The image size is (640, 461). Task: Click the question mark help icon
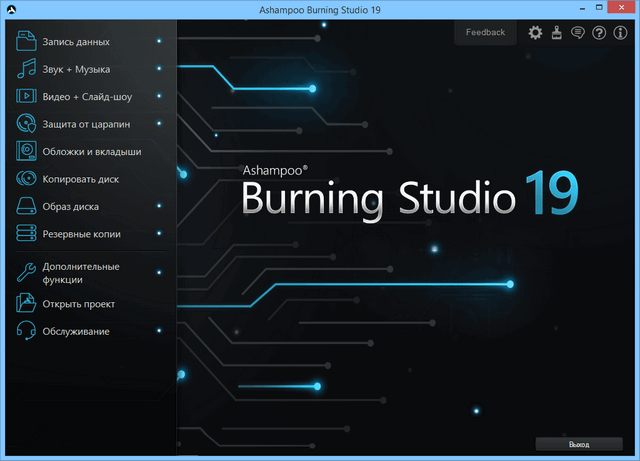click(599, 33)
